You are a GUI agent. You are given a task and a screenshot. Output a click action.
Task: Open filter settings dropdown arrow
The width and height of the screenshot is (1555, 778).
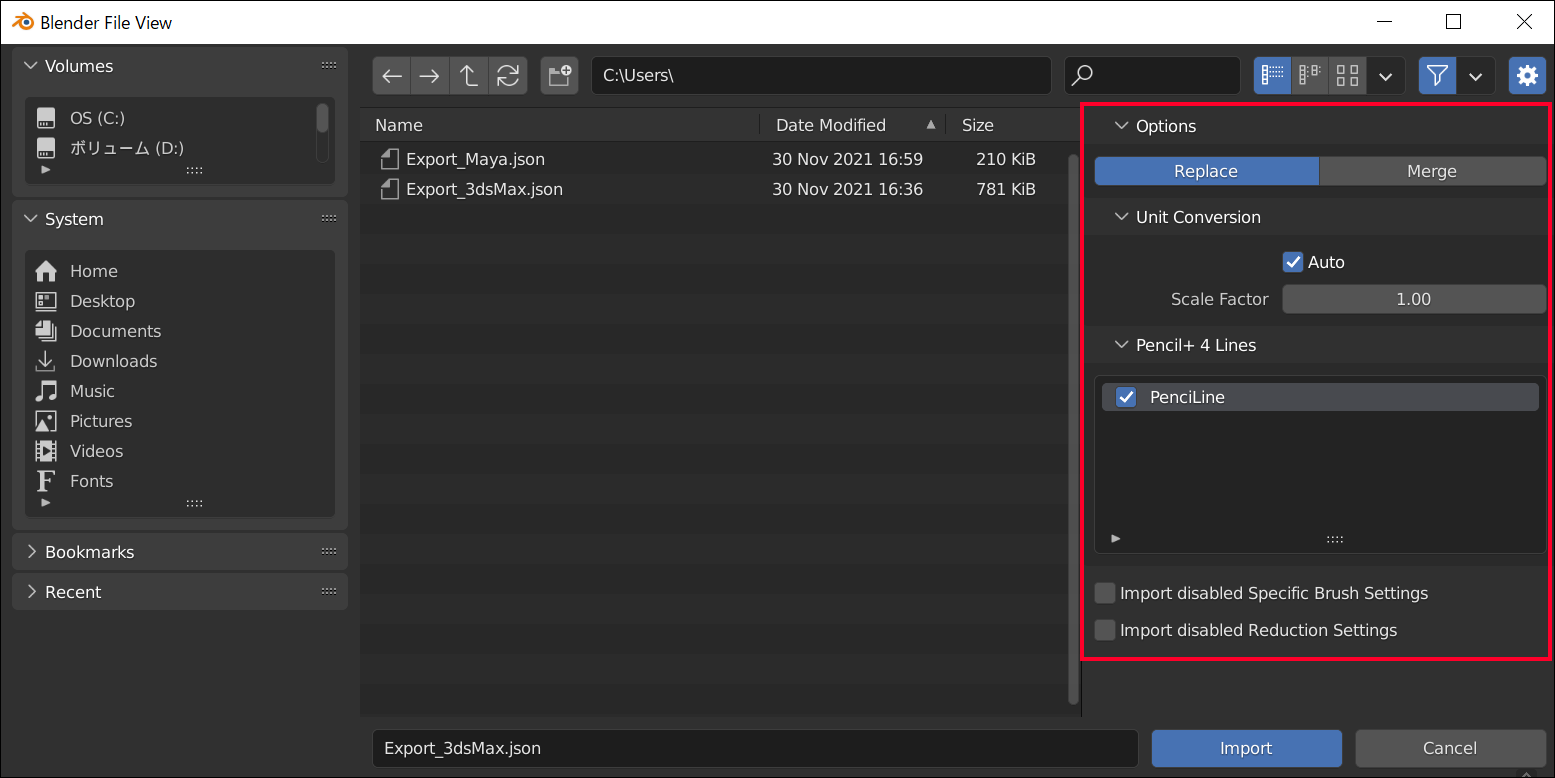(1476, 76)
